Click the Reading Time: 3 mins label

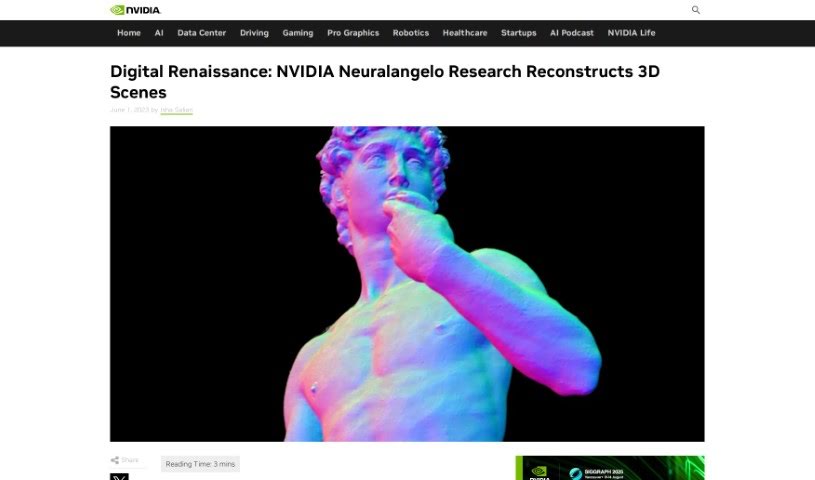pyautogui.click(x=200, y=464)
